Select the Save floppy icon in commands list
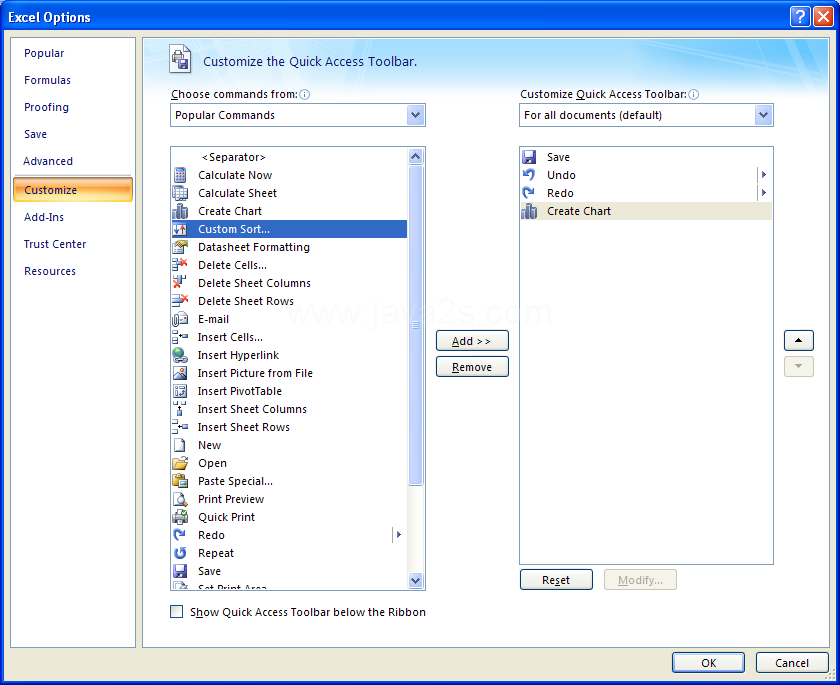 (x=180, y=571)
